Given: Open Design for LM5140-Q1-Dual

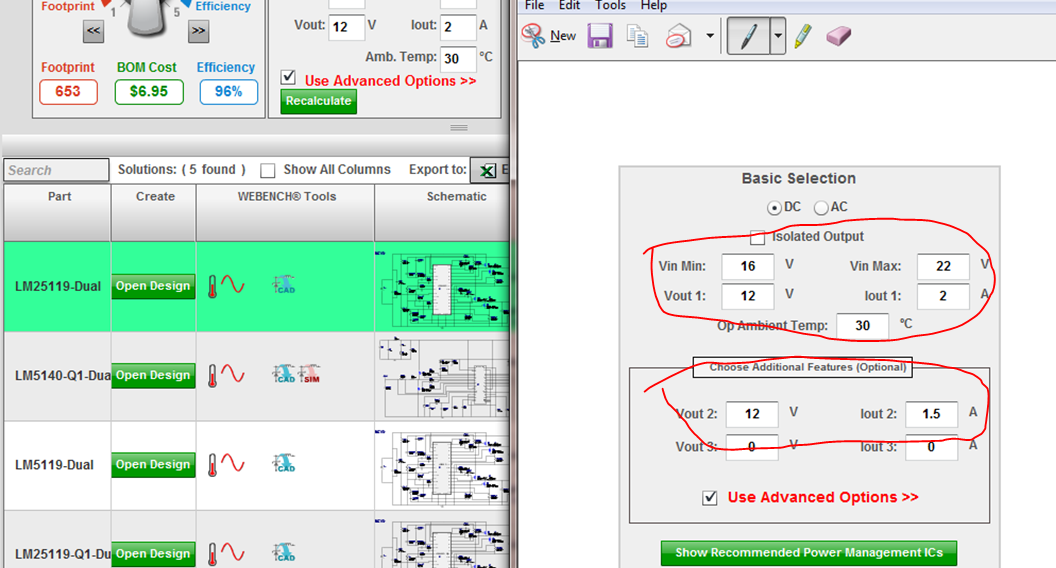Looking at the screenshot, I should 153,375.
